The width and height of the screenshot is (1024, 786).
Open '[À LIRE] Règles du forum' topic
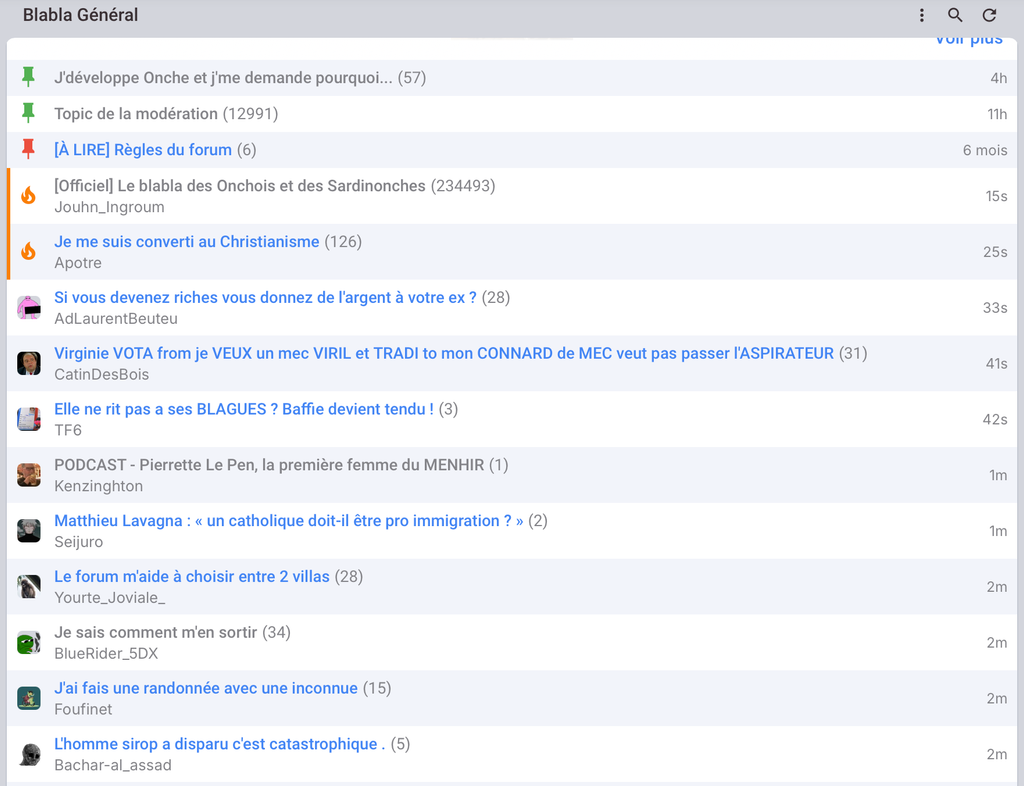142,149
